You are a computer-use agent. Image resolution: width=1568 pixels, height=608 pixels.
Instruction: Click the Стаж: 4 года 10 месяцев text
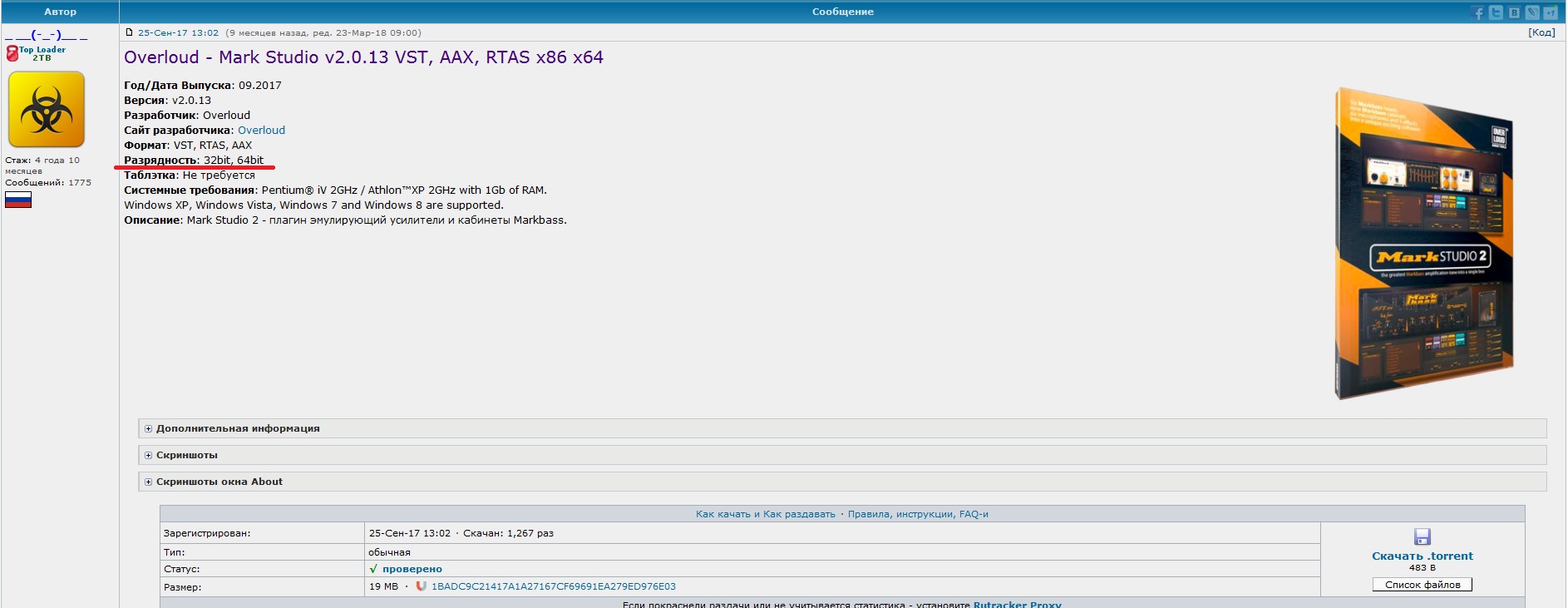point(42,166)
